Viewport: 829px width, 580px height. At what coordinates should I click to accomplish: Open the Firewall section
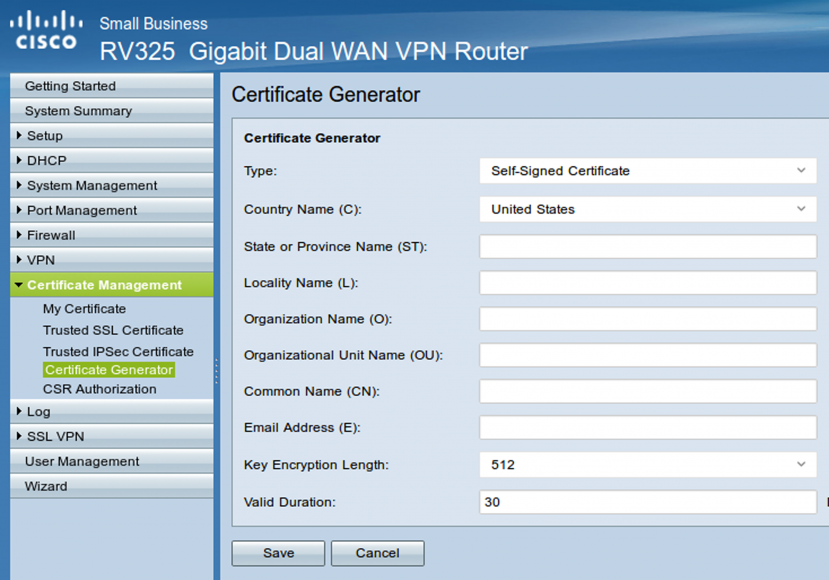tap(112, 235)
